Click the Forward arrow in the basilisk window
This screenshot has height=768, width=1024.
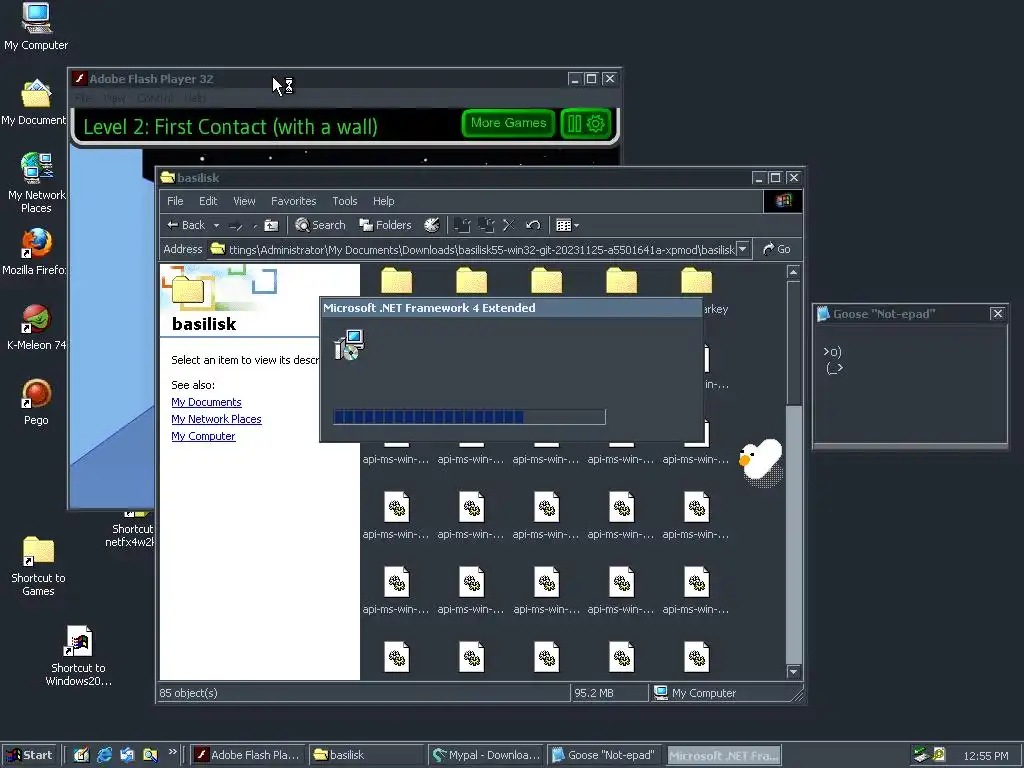[x=236, y=225]
